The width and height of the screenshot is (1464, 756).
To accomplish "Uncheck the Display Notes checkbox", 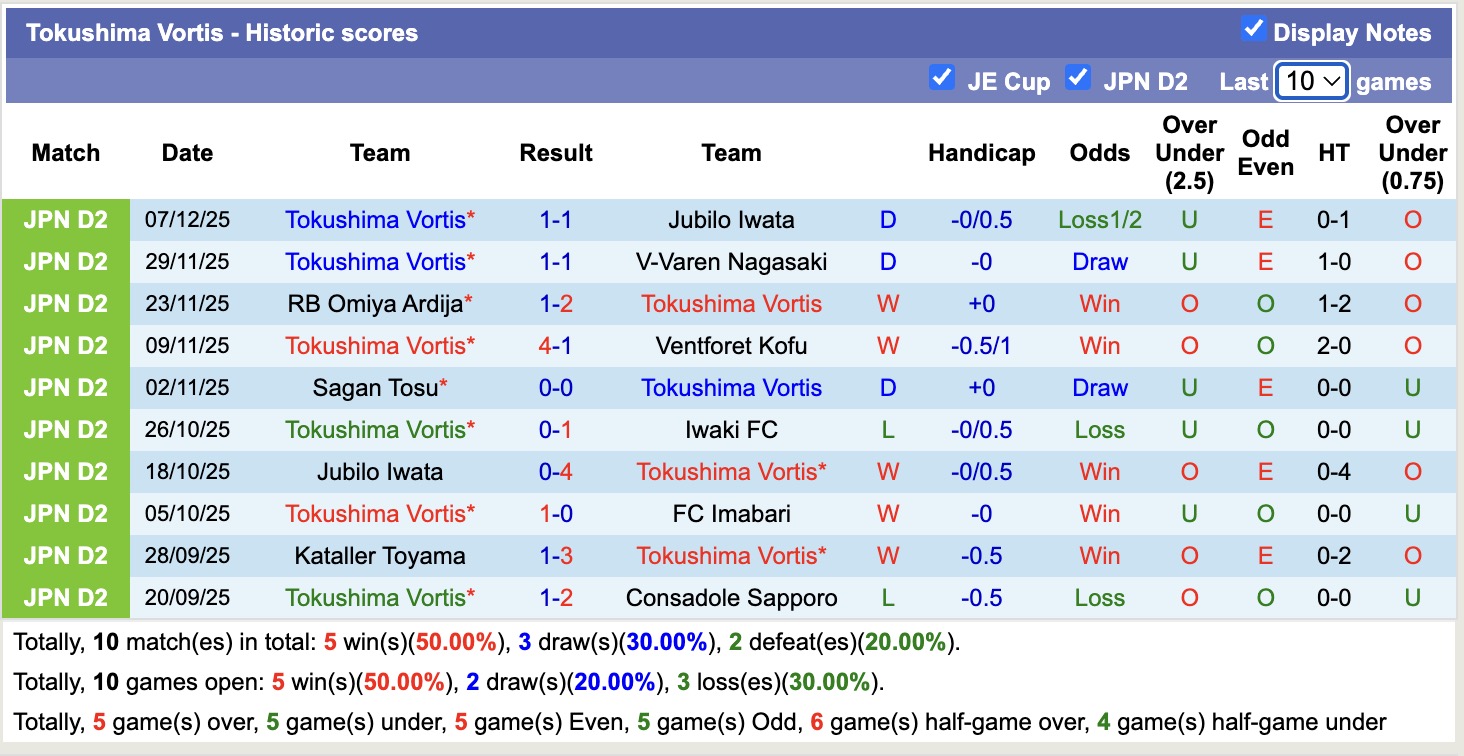I will pos(1254,30).
